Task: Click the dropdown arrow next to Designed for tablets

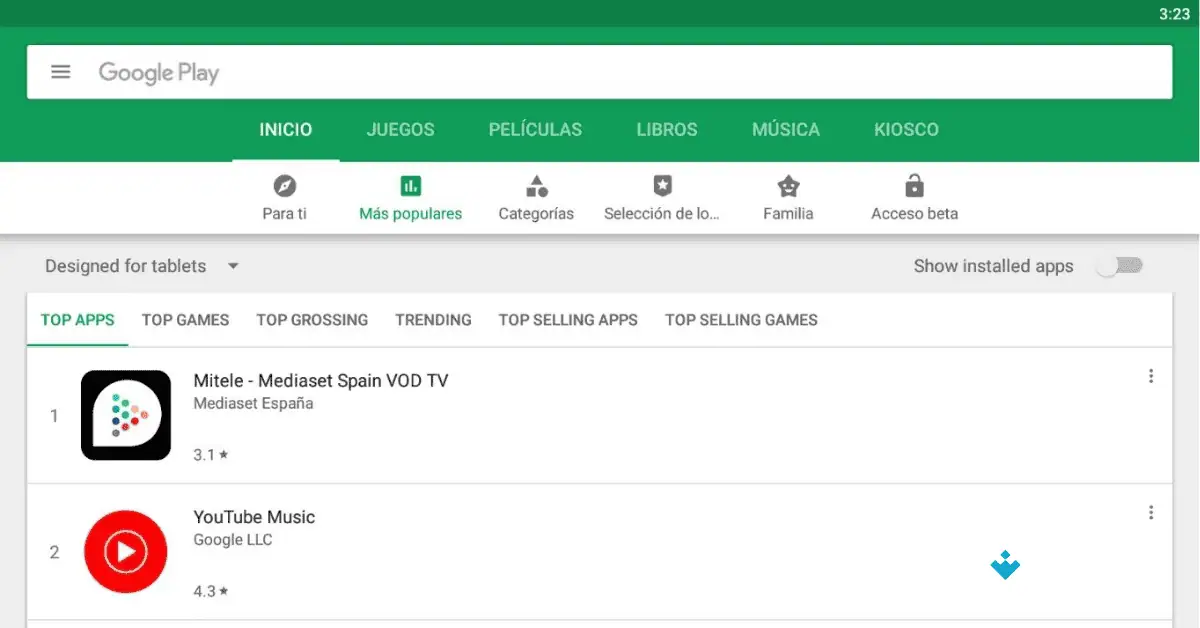Action: (232, 266)
